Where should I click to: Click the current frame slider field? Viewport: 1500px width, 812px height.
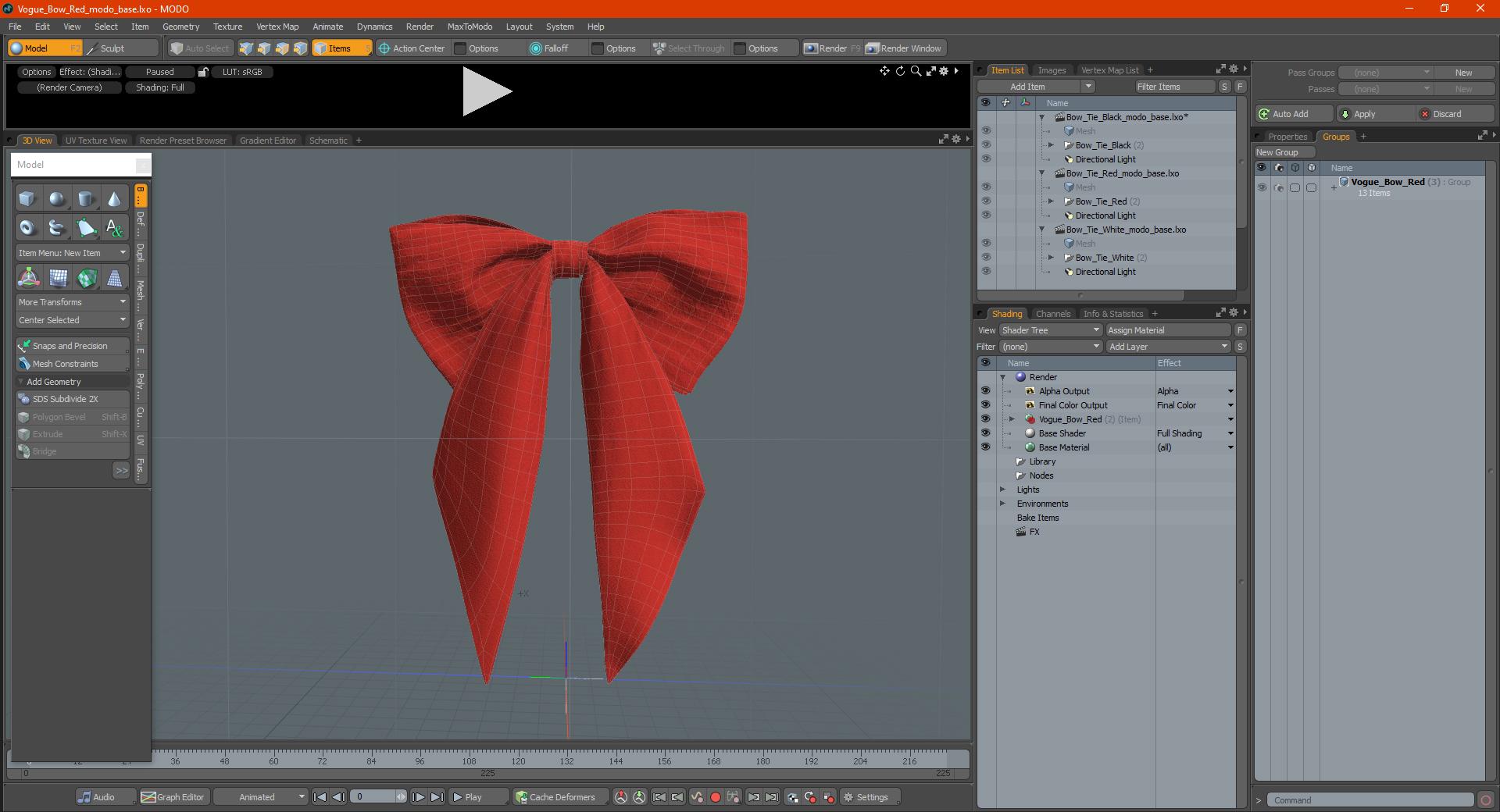pyautogui.click(x=378, y=797)
